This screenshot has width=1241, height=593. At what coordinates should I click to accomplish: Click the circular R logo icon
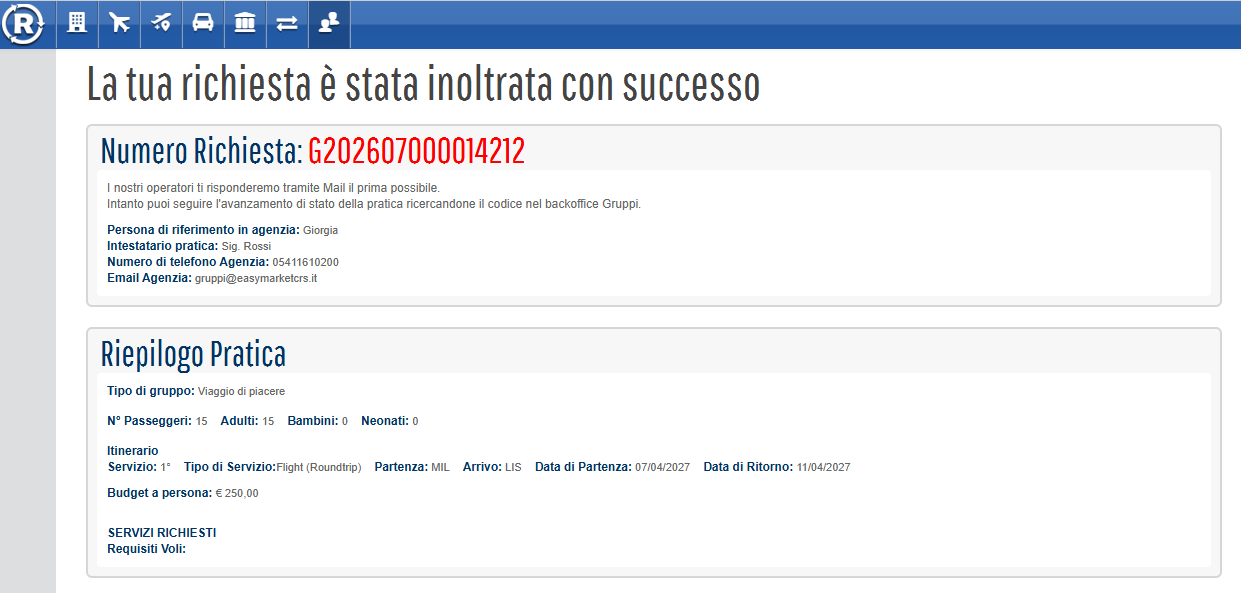(24, 24)
